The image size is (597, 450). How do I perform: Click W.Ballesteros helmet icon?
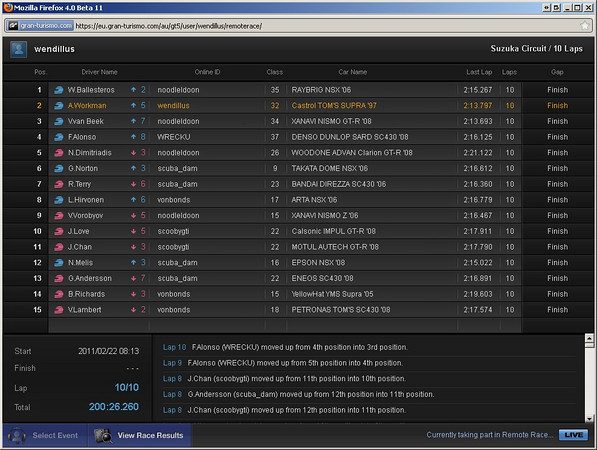point(59,90)
